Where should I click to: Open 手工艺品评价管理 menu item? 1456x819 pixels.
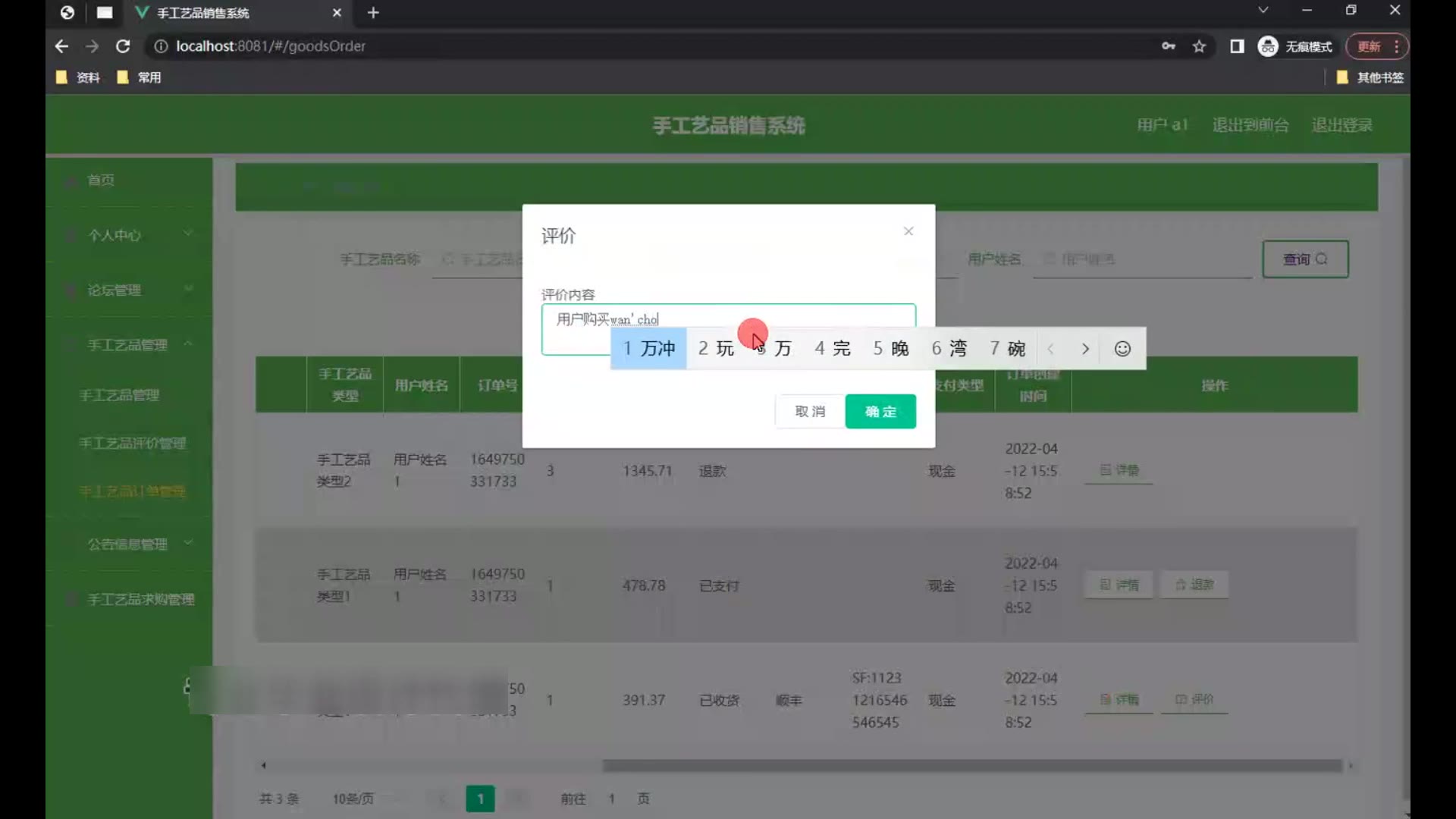[132, 443]
